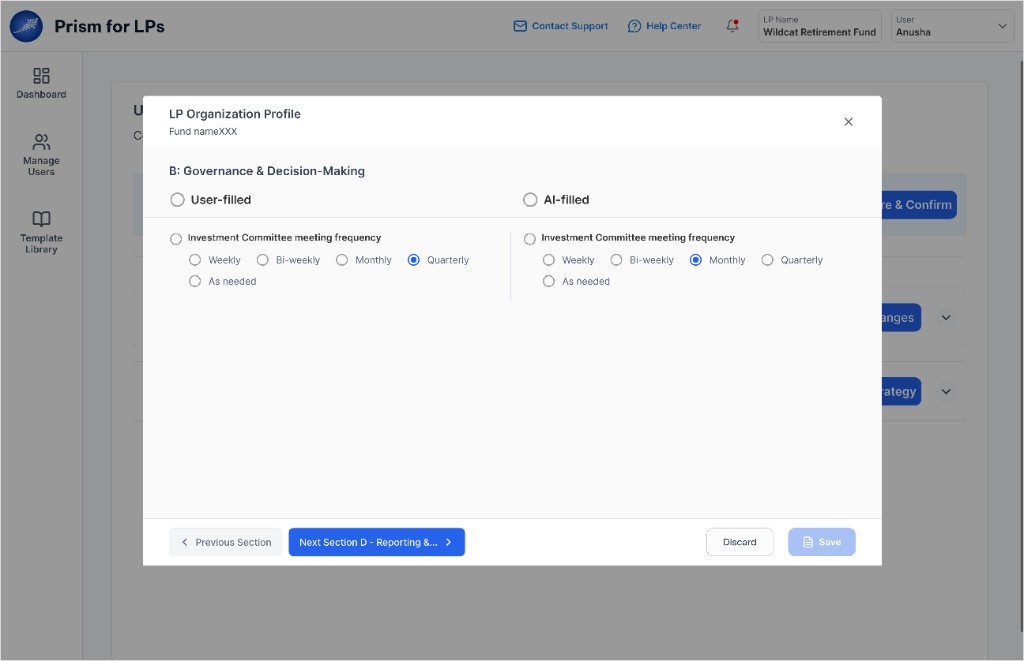This screenshot has width=1024, height=661.
Task: Expand the chevron beside the 'rategy' button
Action: [946, 391]
